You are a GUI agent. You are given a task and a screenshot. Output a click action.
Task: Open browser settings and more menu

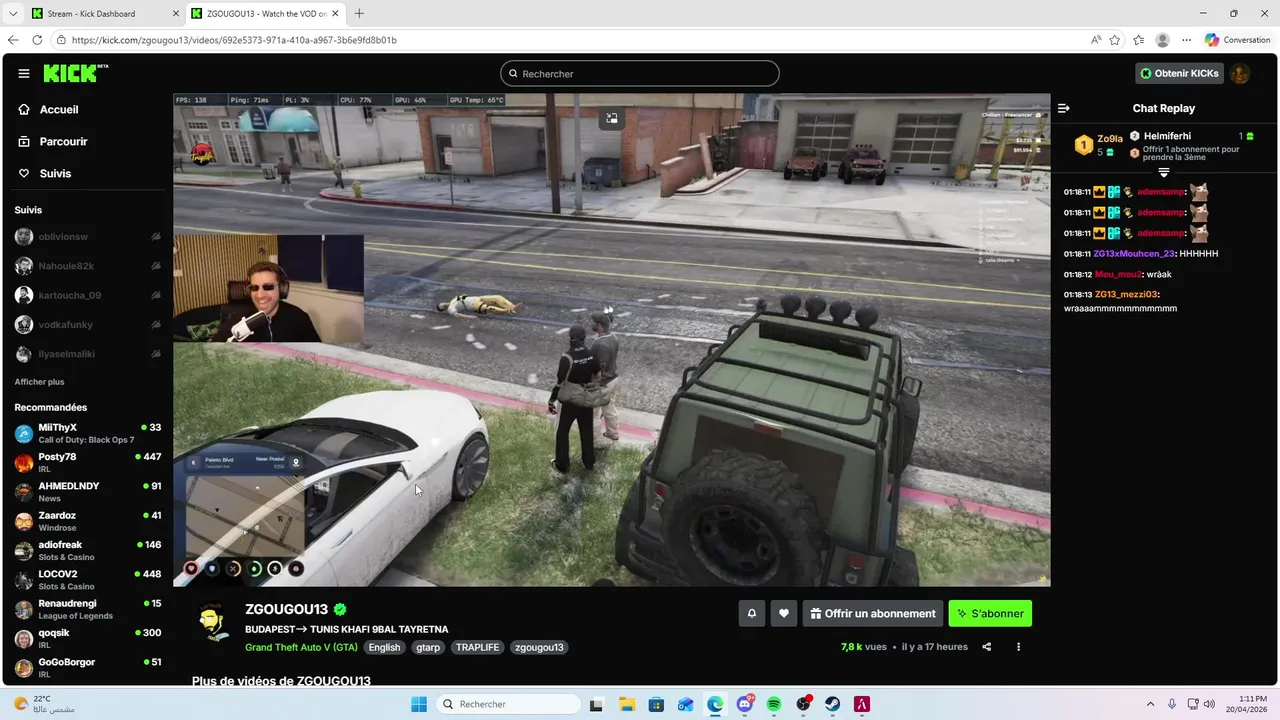[x=1187, y=40]
